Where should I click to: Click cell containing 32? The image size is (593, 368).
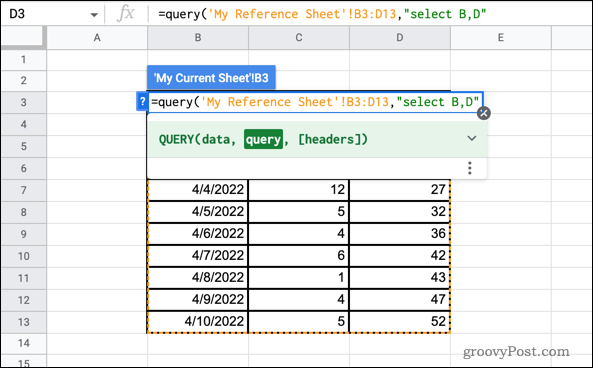coord(400,211)
